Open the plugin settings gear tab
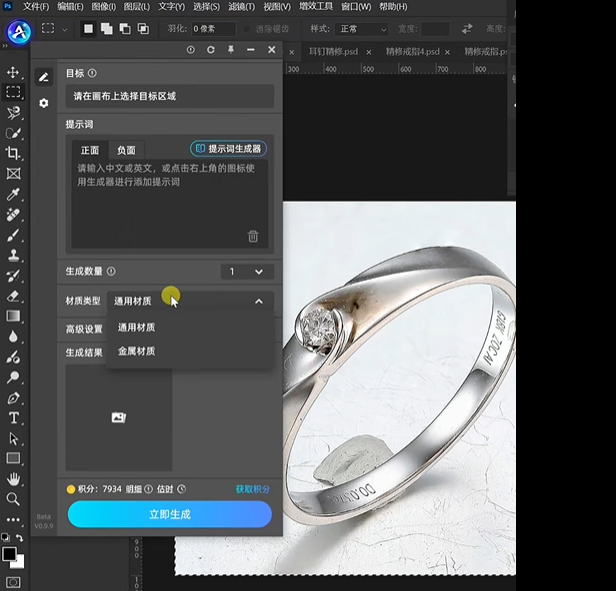The width and height of the screenshot is (616, 591). (44, 103)
